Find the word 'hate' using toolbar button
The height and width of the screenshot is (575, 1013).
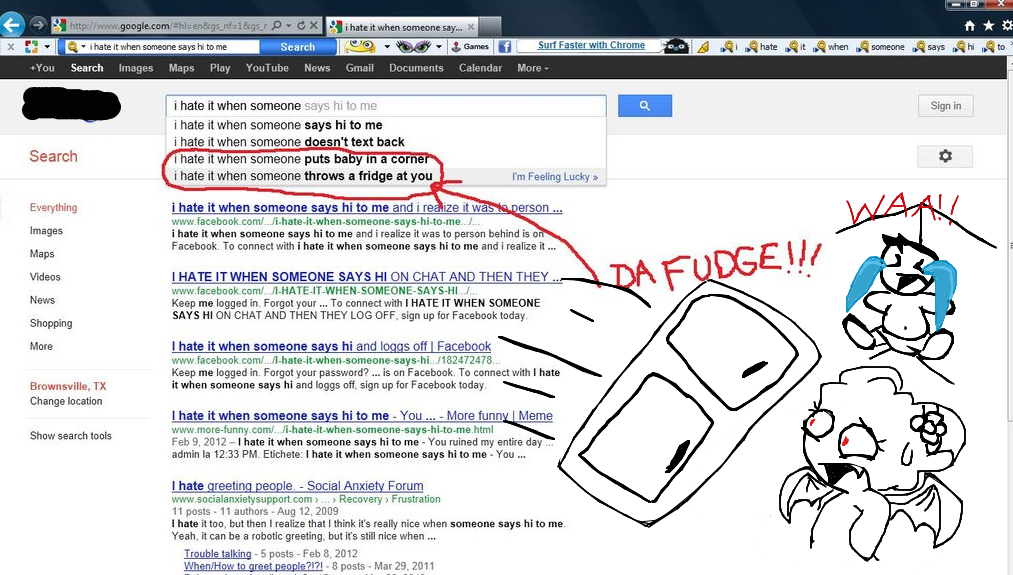(x=763, y=47)
